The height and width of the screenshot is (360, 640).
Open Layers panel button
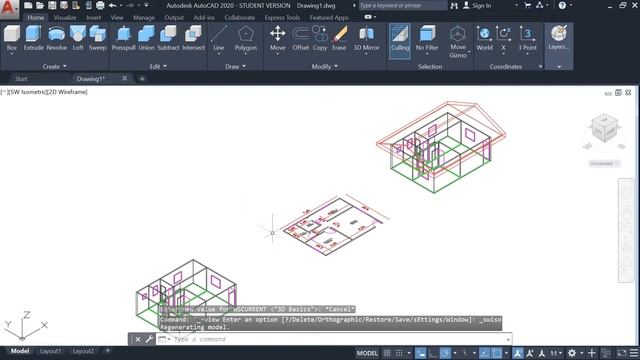(558, 38)
